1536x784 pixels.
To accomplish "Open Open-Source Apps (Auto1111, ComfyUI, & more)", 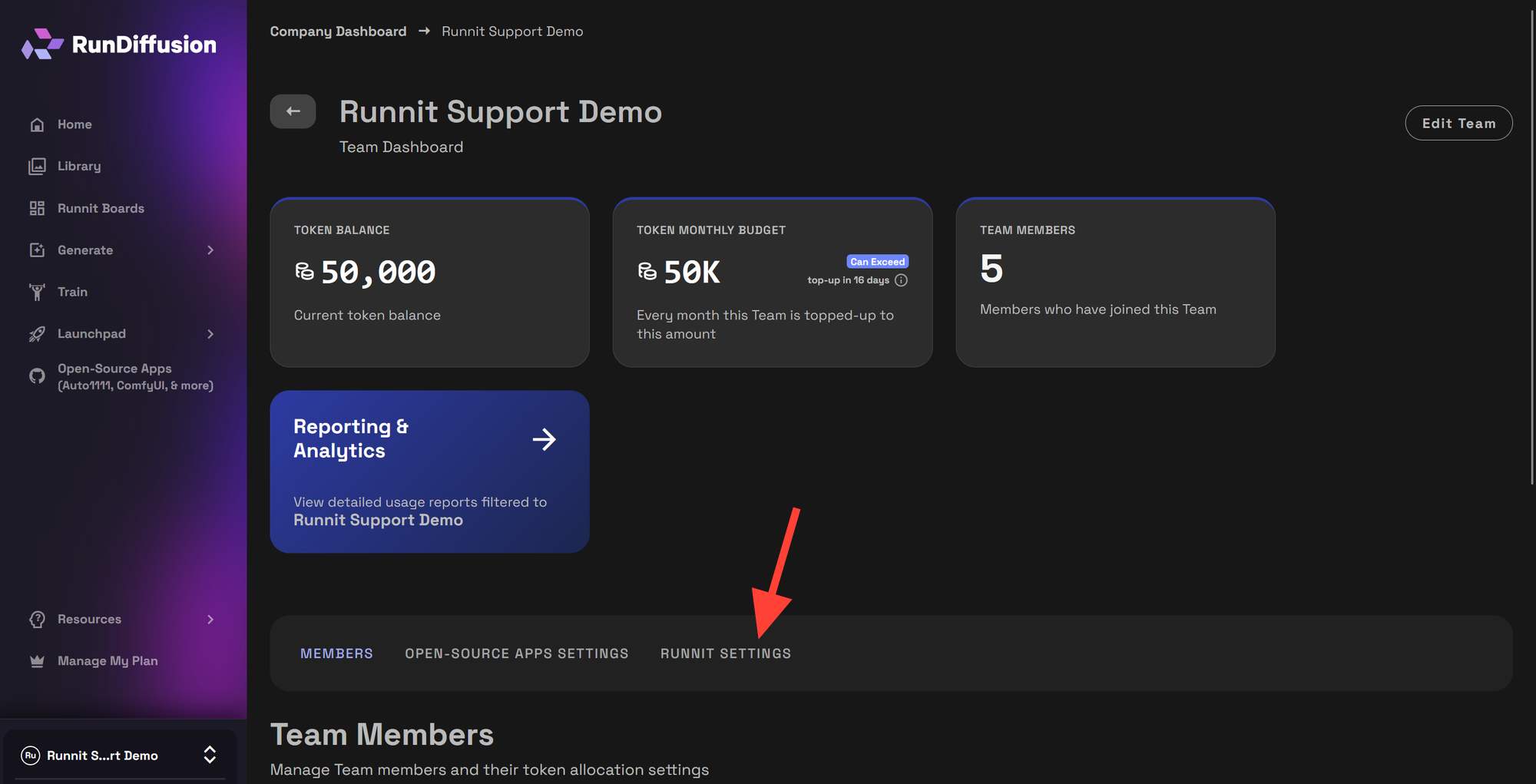I will pyautogui.click(x=135, y=376).
